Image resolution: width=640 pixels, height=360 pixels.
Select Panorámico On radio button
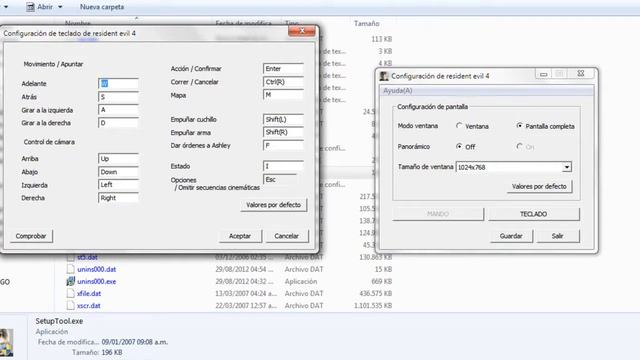(x=519, y=146)
